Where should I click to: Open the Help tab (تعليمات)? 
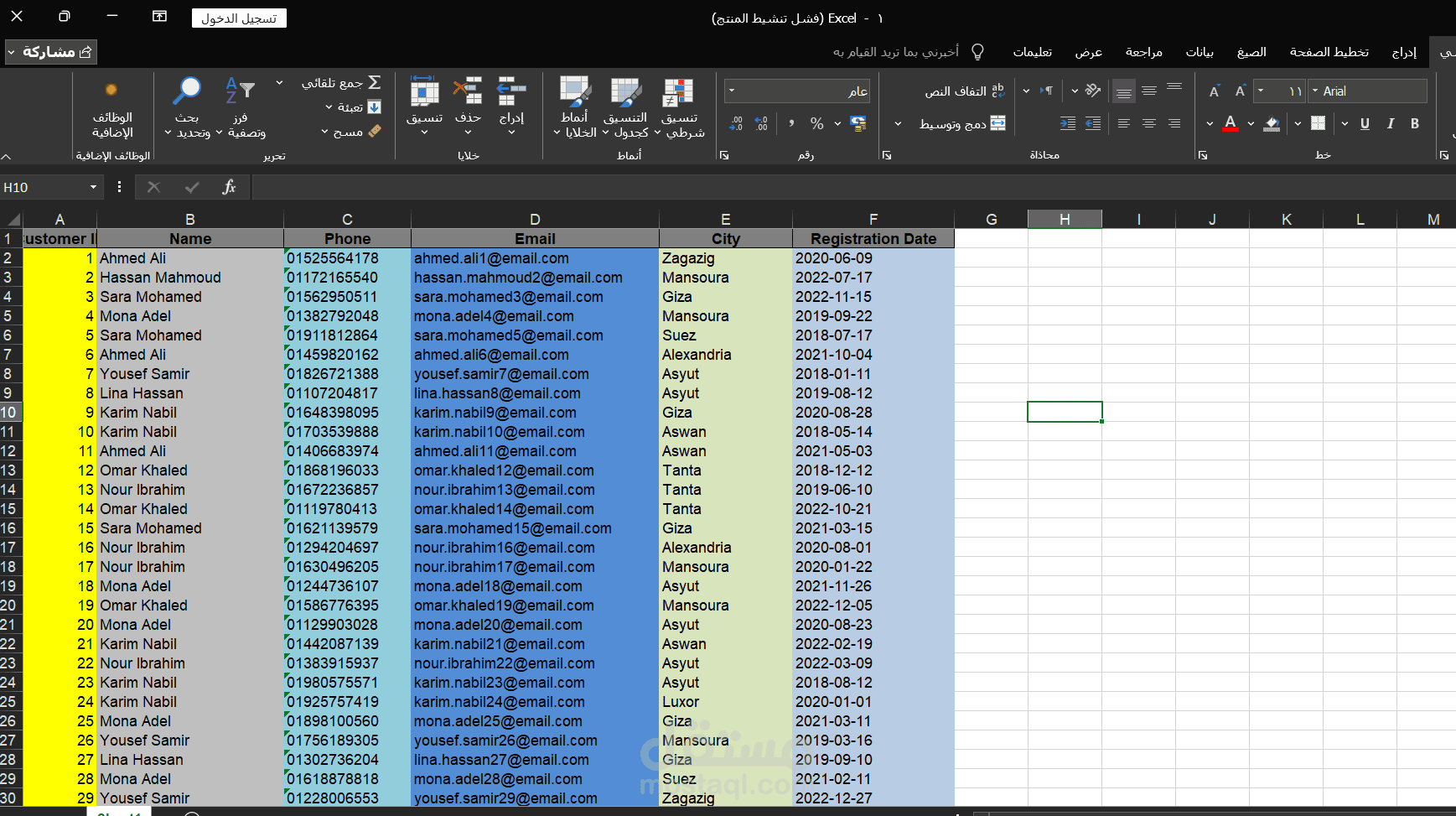point(1032,52)
